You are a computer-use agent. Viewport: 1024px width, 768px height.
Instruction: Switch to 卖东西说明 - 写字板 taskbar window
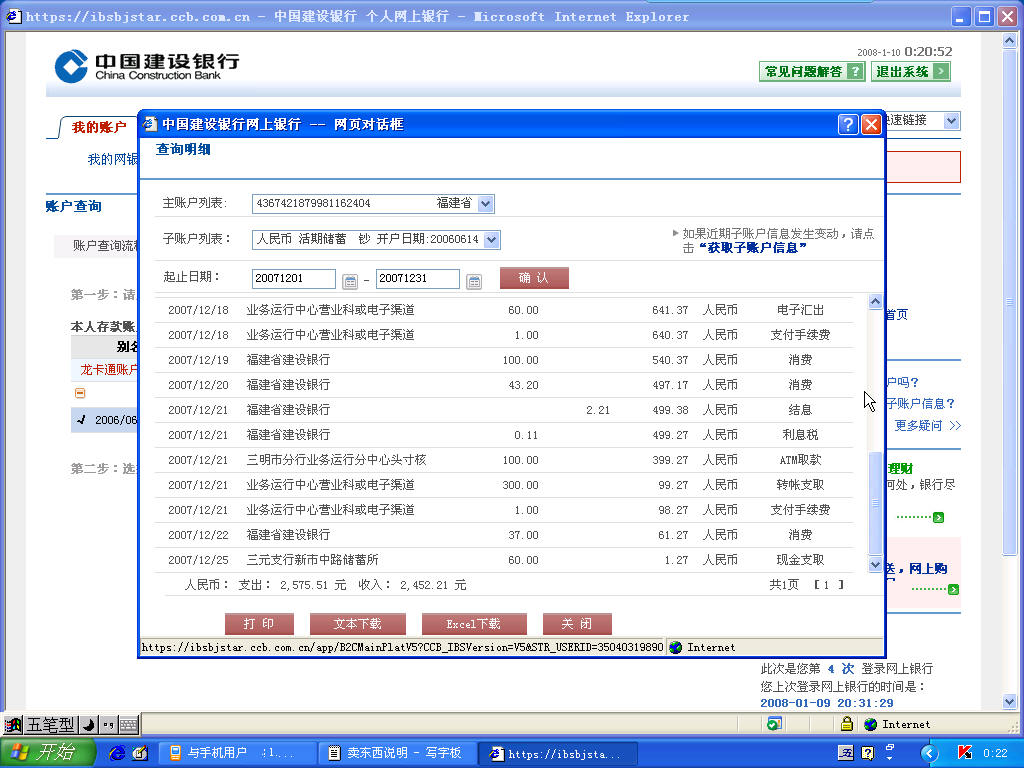[397, 753]
